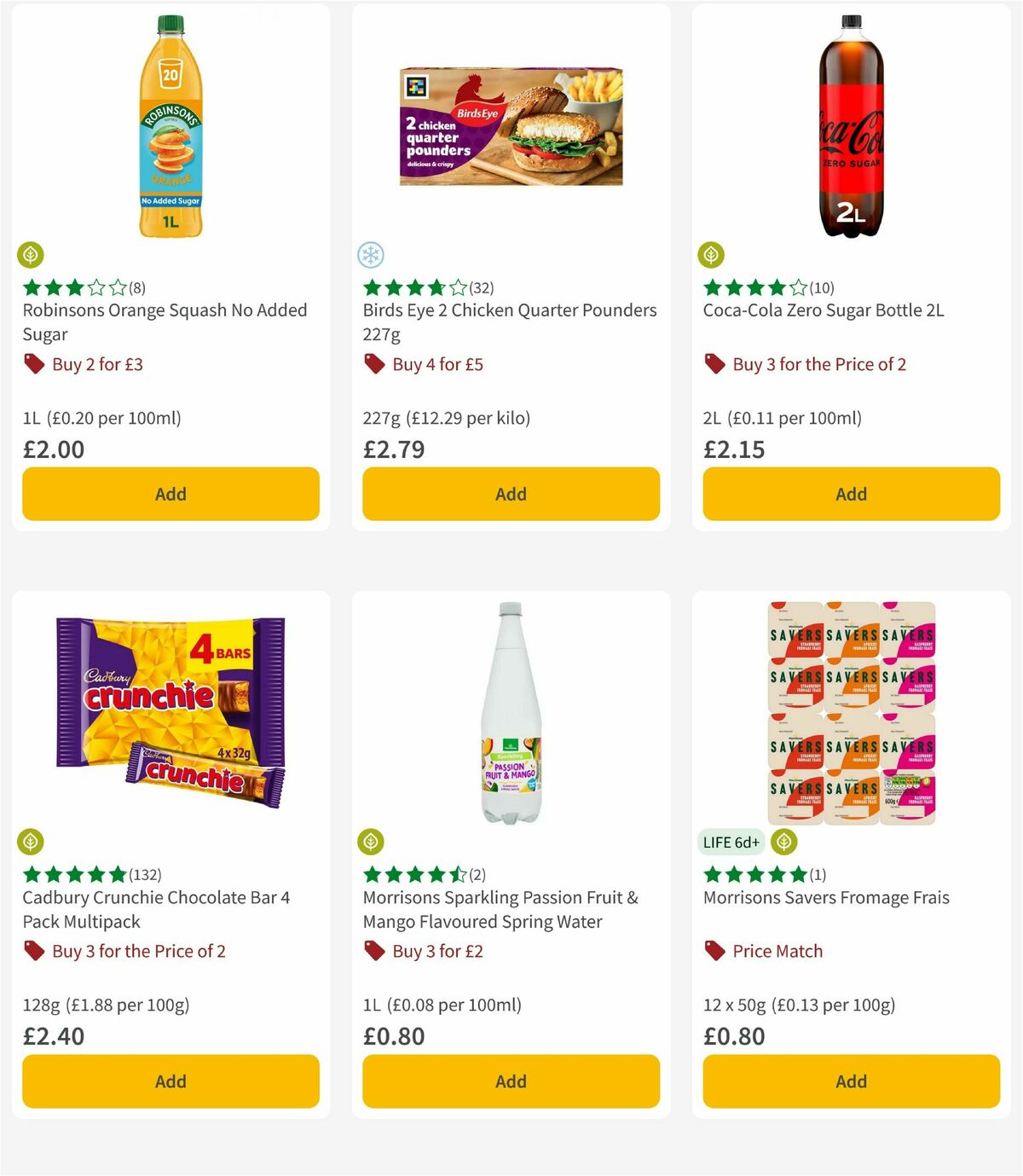Click the LIFE 6d+ badge on Fromage Frais card
Viewport: 1023px width, 1176px height.
[x=731, y=841]
